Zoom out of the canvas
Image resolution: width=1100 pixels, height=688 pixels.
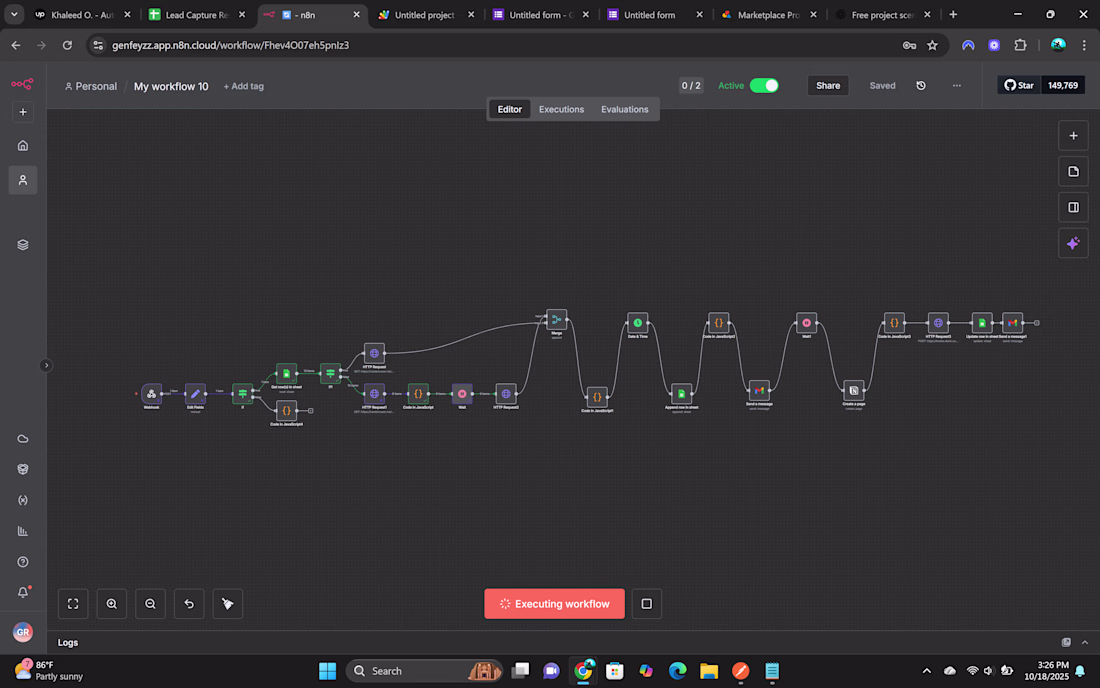coord(150,604)
